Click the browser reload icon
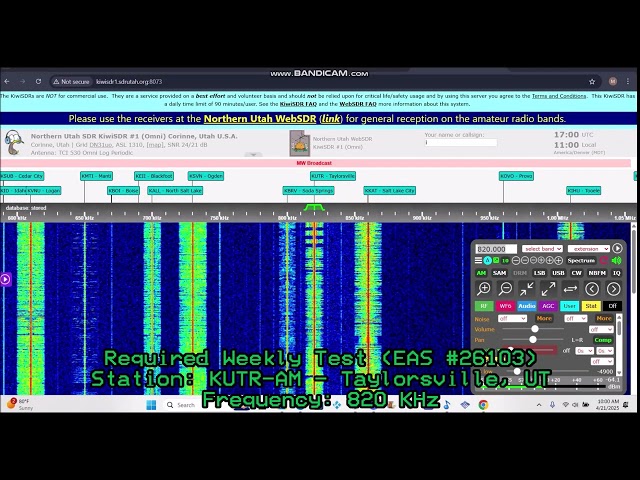 click(38, 82)
